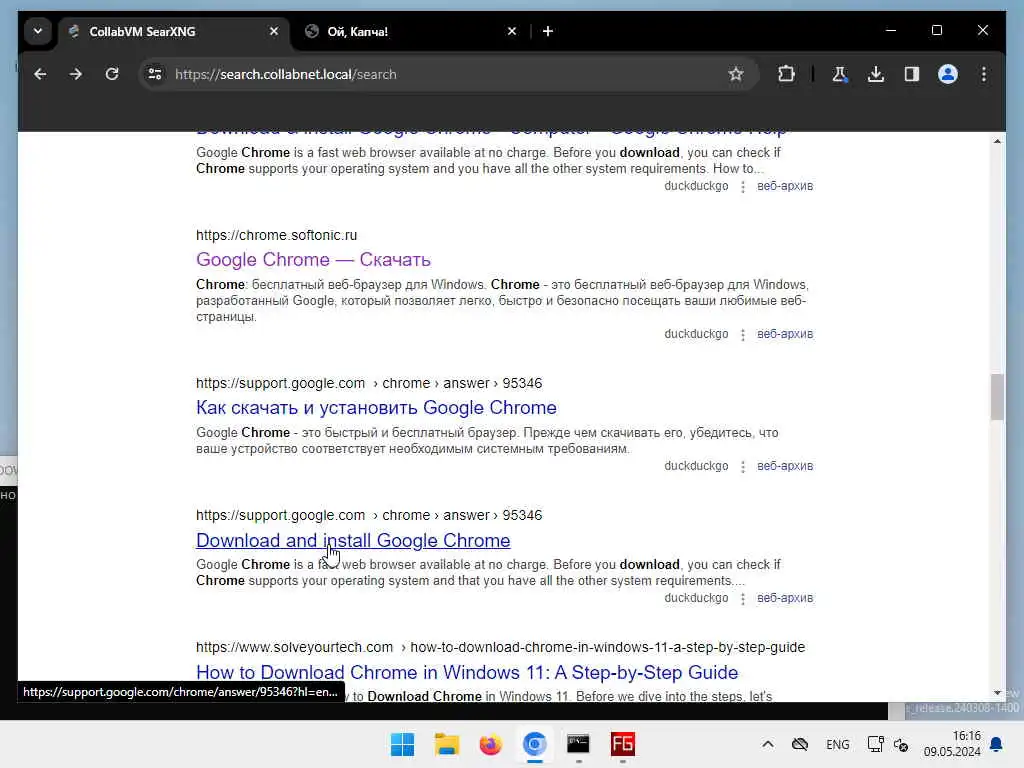
Task: Switch to the CollabVM SearXNG tab
Action: 174,31
